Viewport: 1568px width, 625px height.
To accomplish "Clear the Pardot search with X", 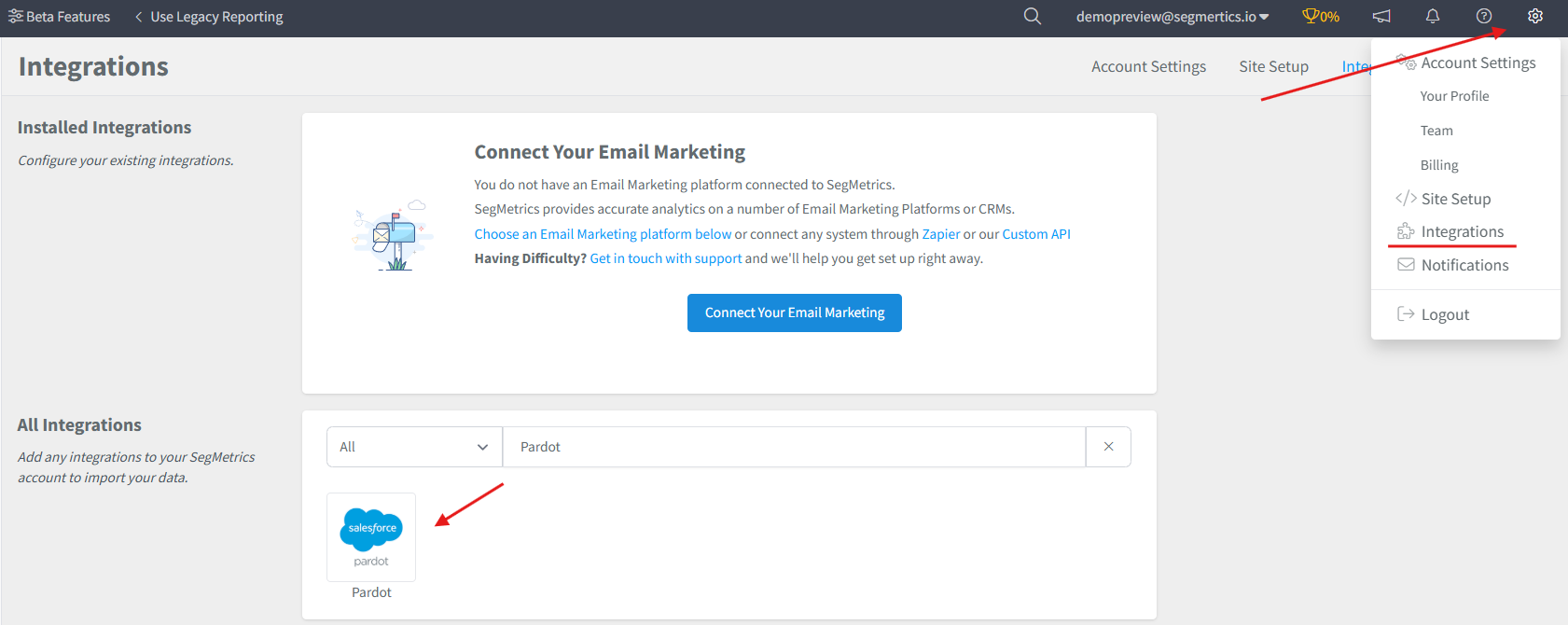I will pyautogui.click(x=1108, y=447).
